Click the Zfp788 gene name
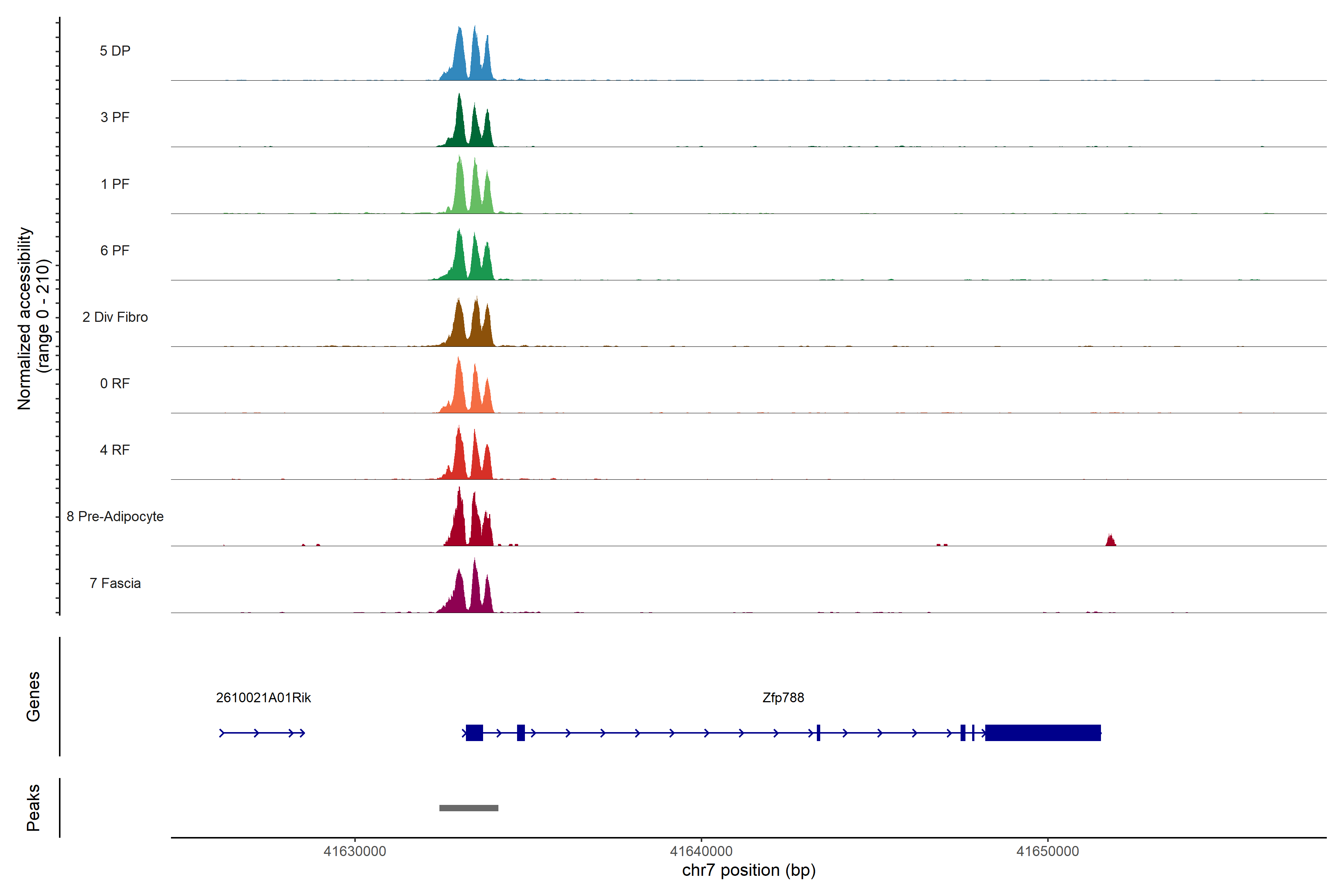The height and width of the screenshot is (896, 1344). point(783,698)
